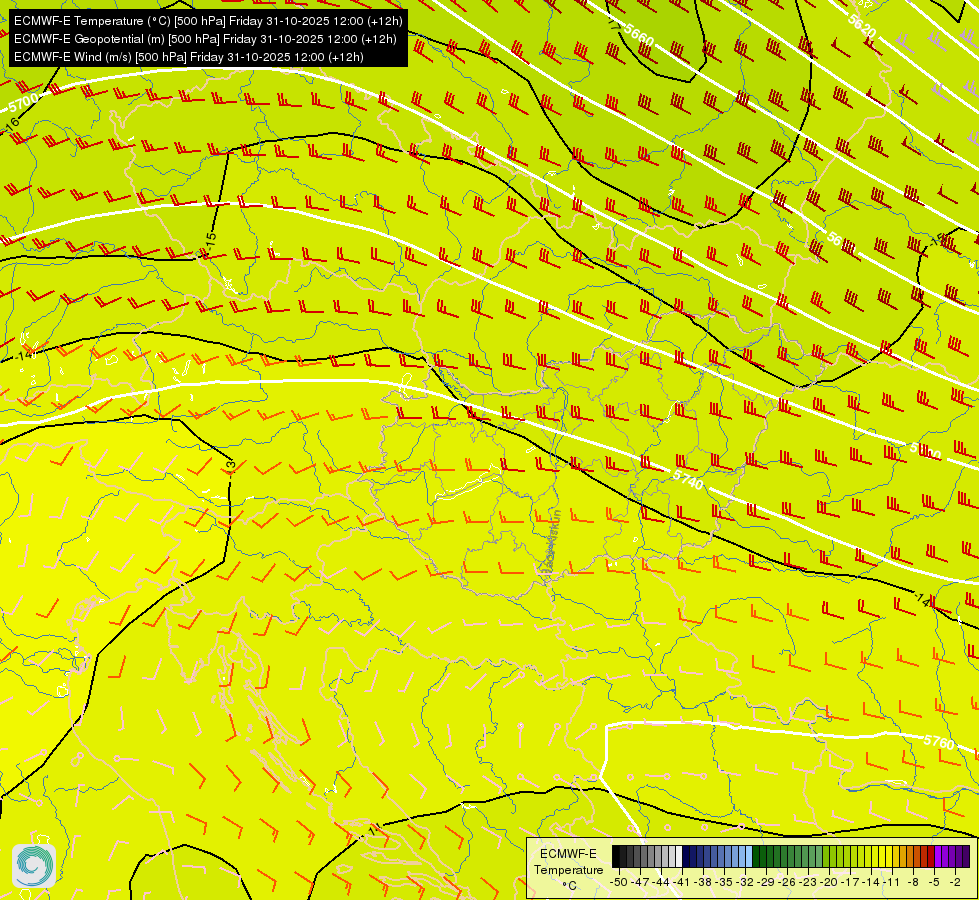Select the Wind 500 hPa title line
The width and height of the screenshot is (979, 900).
click(x=189, y=57)
